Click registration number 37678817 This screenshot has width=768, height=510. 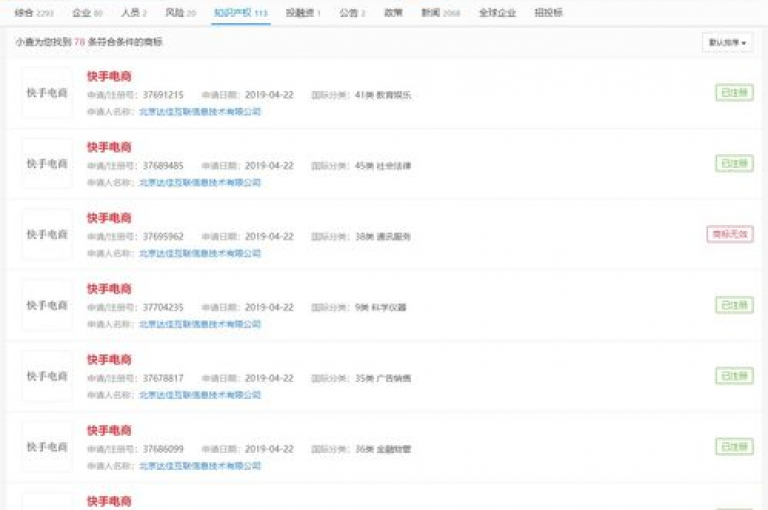click(163, 378)
